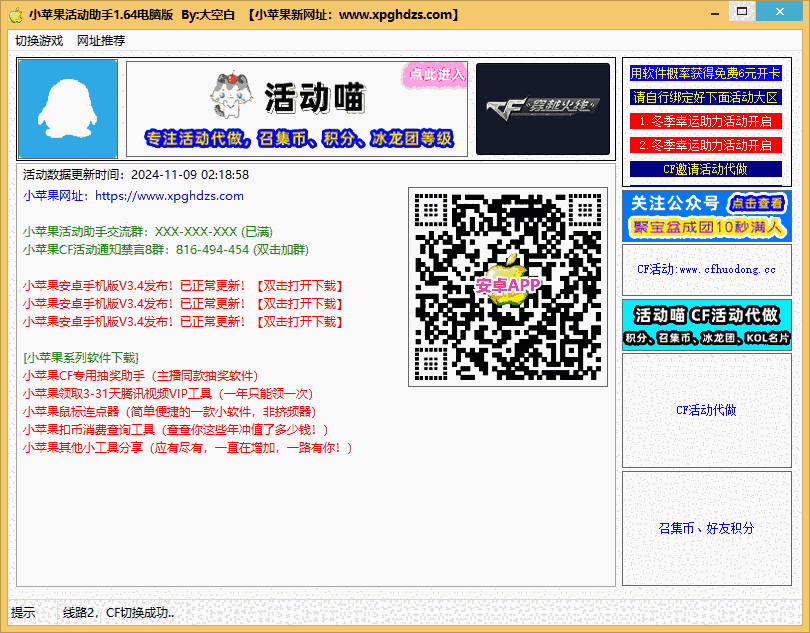
Task: Click the CF邀请活动代做 button
Action: [x=706, y=169]
